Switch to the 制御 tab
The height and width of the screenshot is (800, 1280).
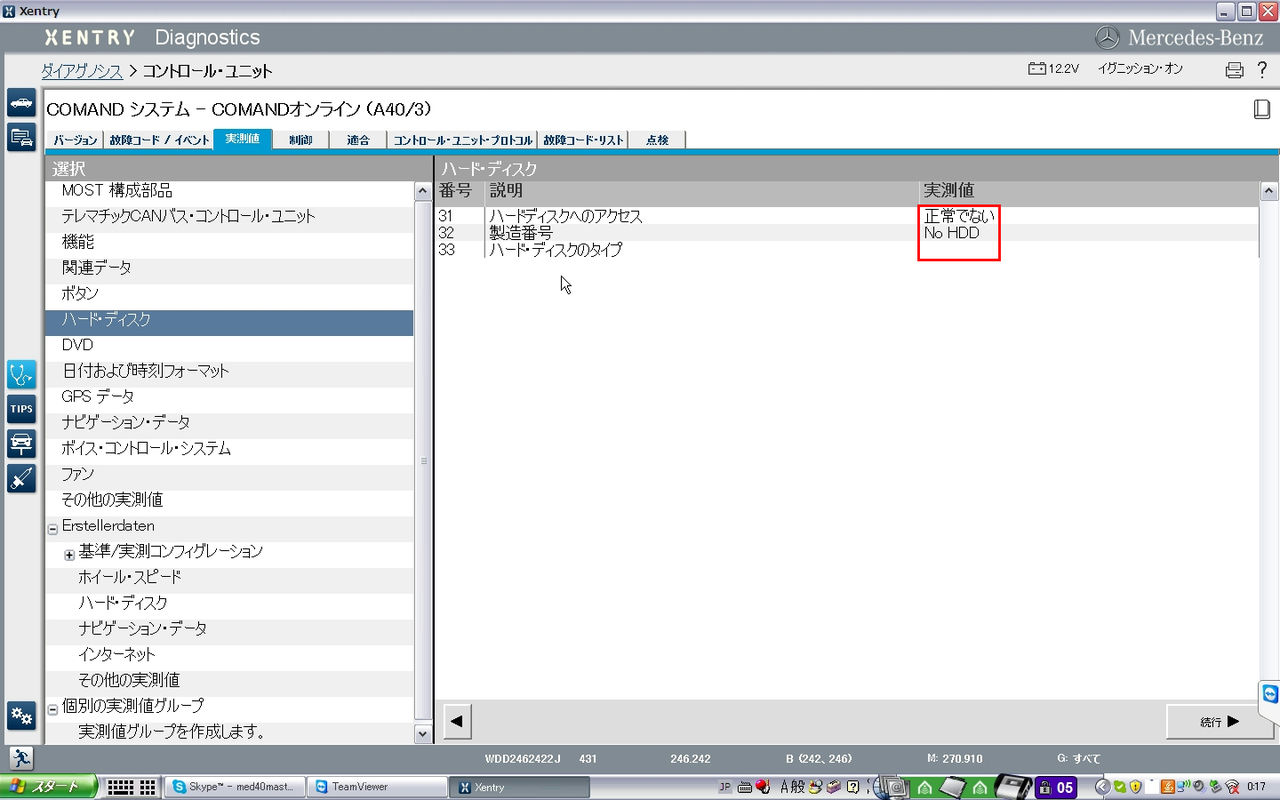[x=301, y=140]
